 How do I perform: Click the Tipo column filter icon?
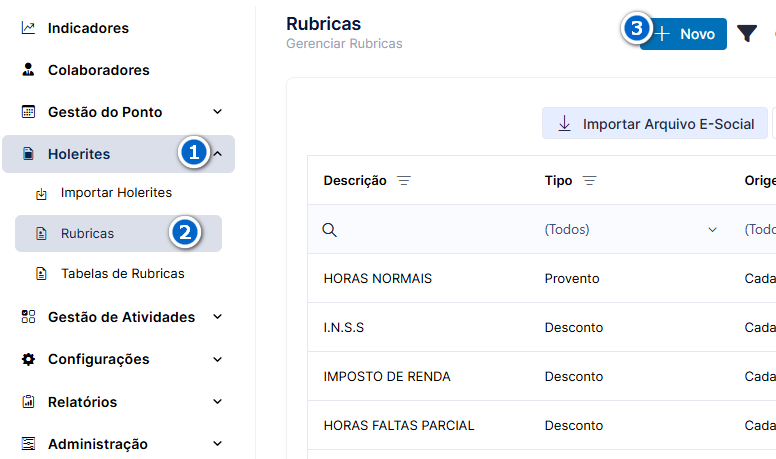click(x=589, y=181)
